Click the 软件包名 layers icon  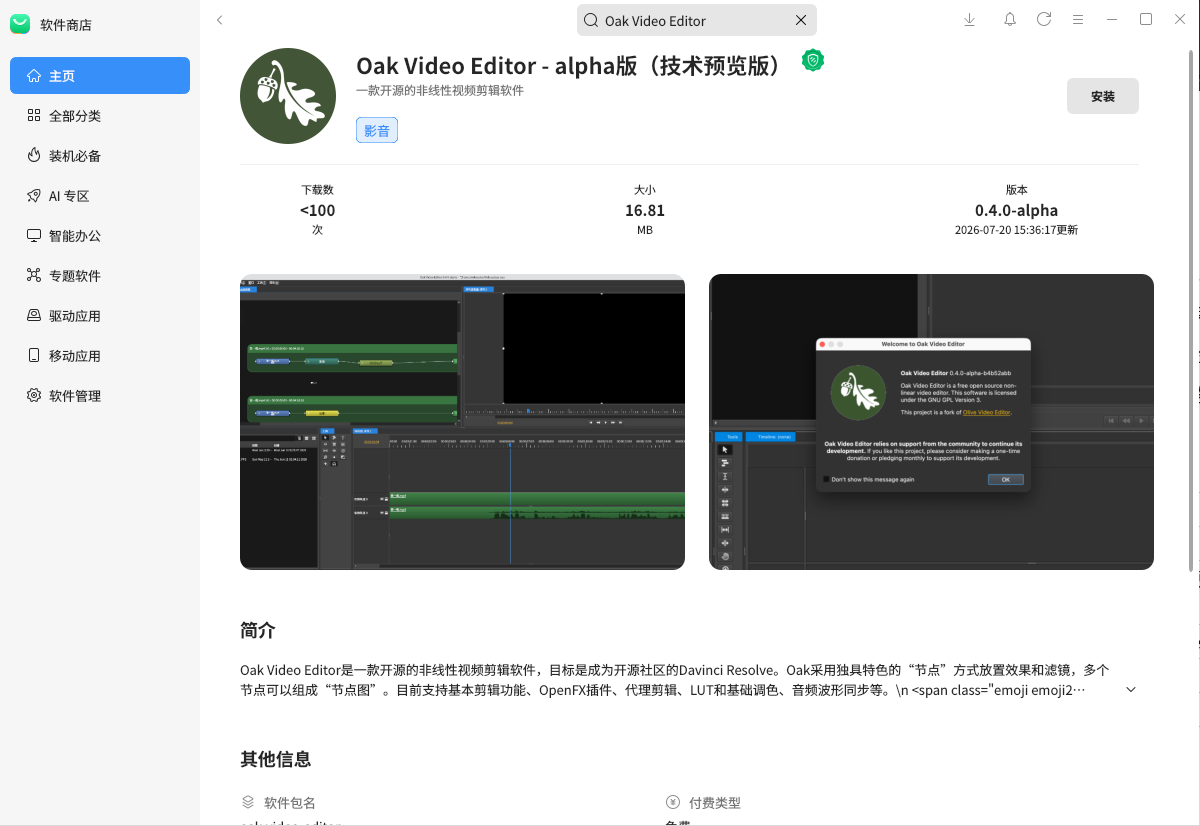tap(248, 803)
